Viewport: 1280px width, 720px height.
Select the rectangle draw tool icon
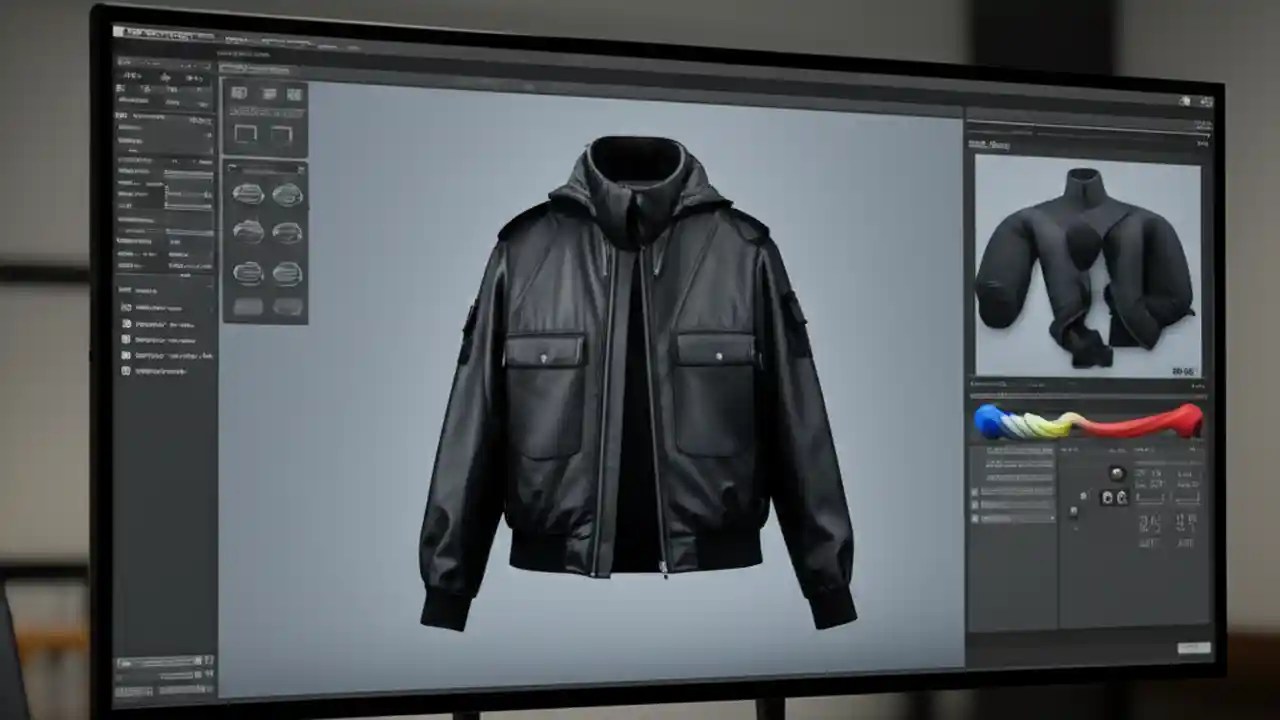tap(281, 132)
